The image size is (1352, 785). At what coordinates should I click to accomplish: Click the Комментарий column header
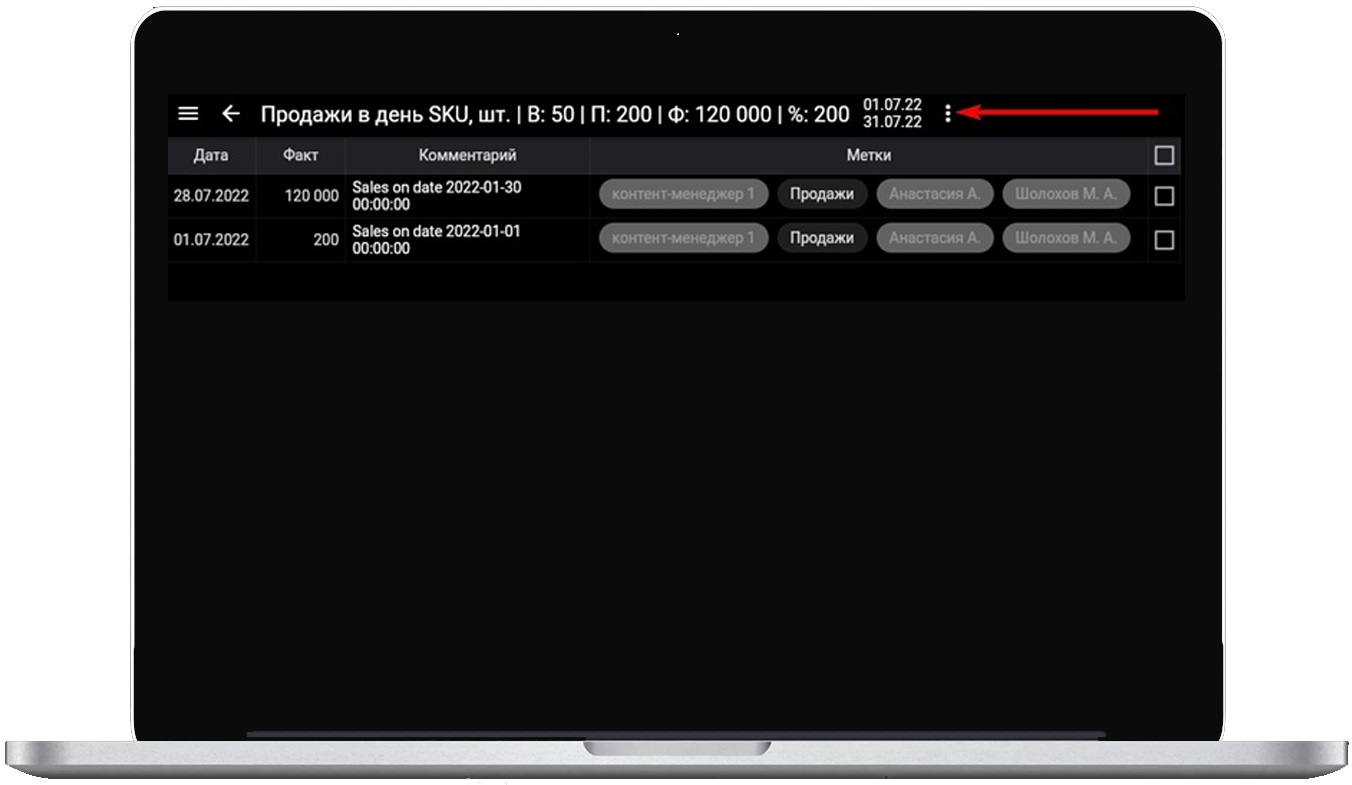point(467,156)
